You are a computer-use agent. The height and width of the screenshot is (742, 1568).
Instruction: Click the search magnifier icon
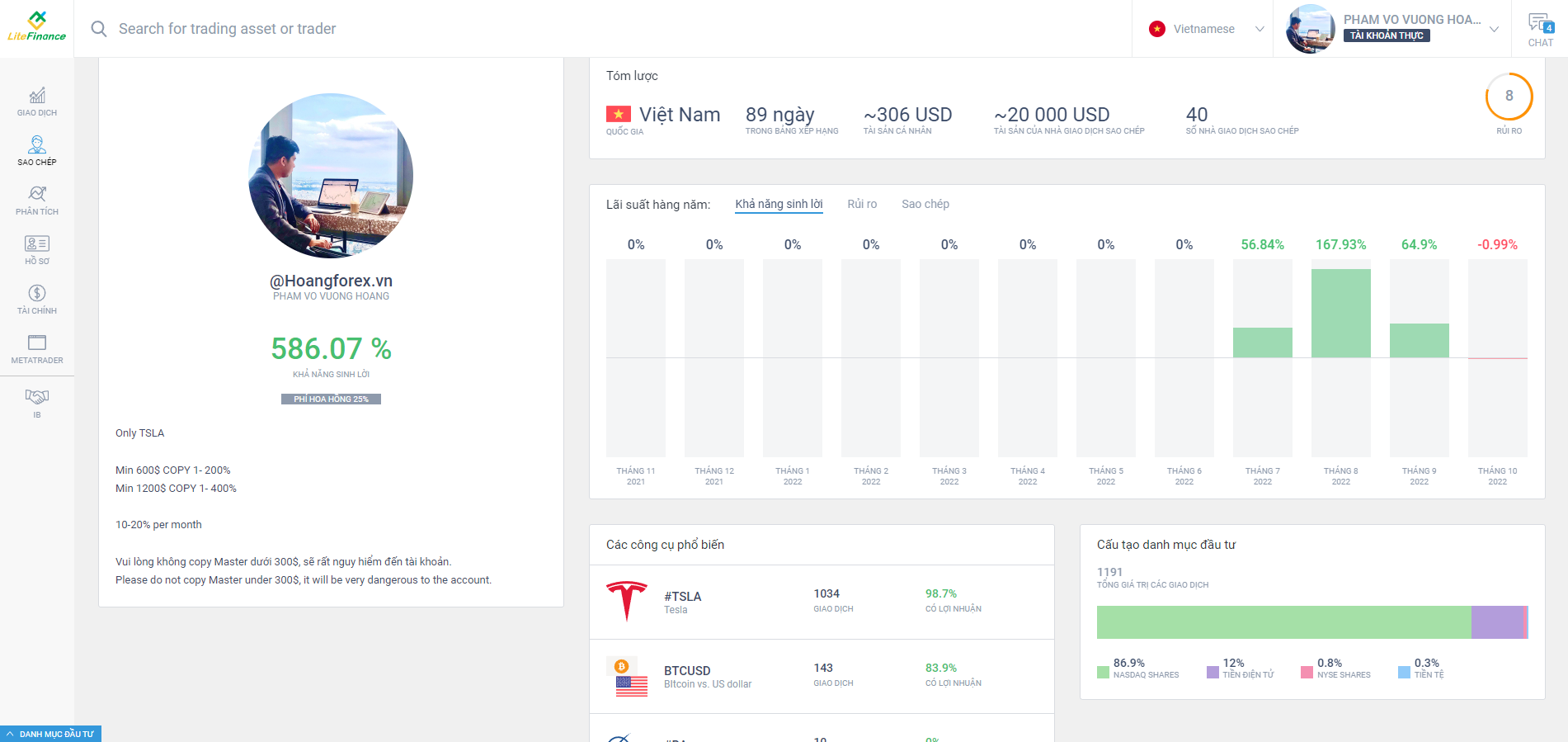99,29
